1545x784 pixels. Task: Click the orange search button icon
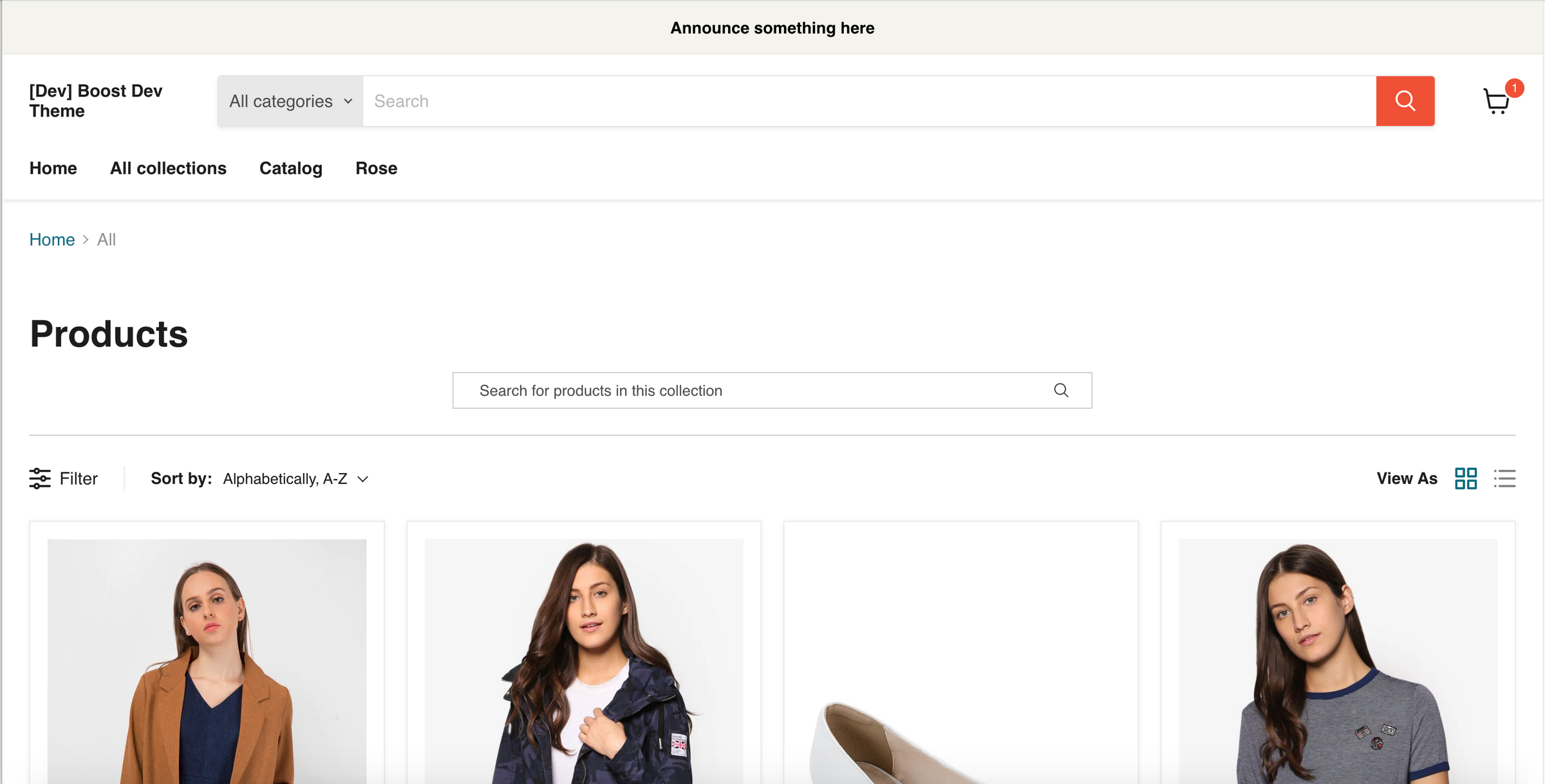click(1405, 101)
